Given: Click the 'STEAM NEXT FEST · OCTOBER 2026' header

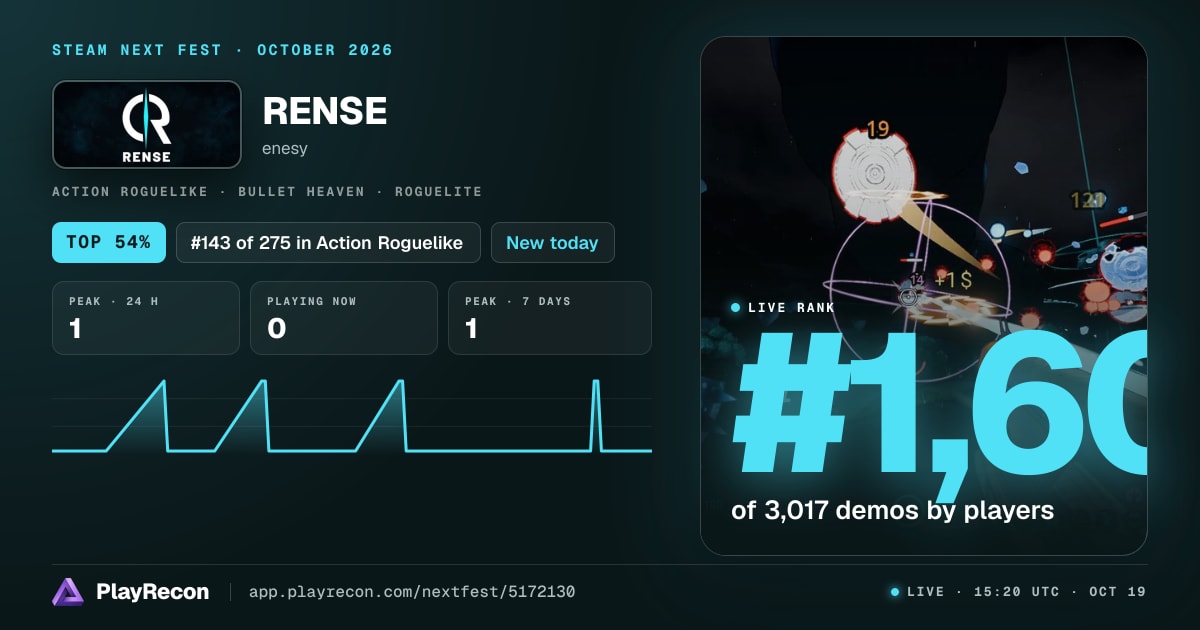Looking at the screenshot, I should (x=222, y=50).
